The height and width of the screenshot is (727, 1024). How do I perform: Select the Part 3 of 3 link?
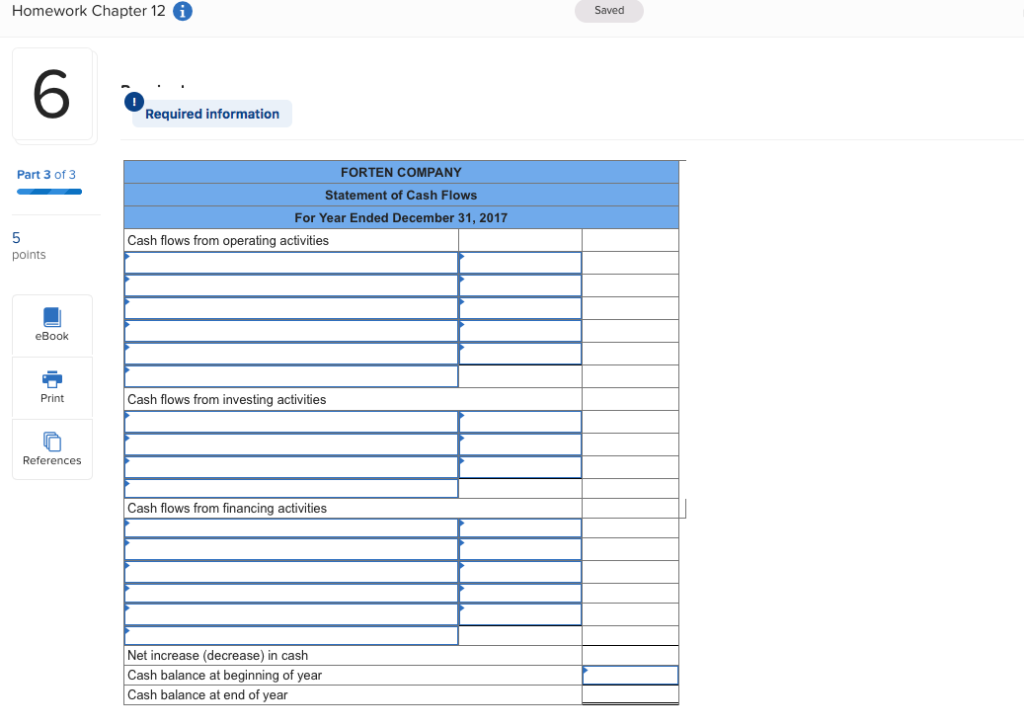tap(46, 174)
